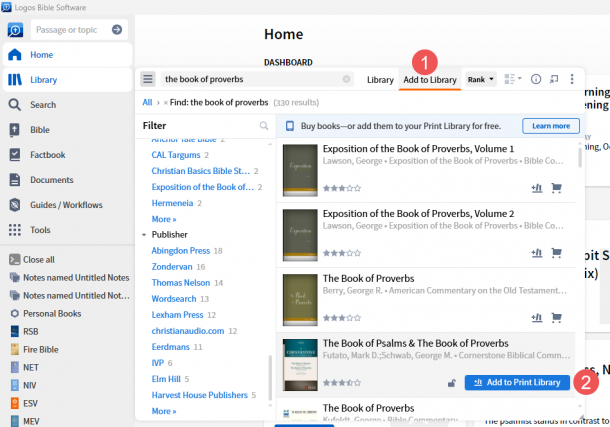Click the info icon in library toolbar

click(536, 79)
